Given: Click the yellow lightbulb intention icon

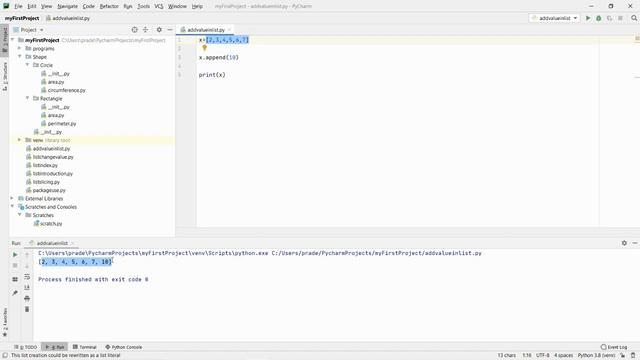Looking at the screenshot, I should click(204, 48).
